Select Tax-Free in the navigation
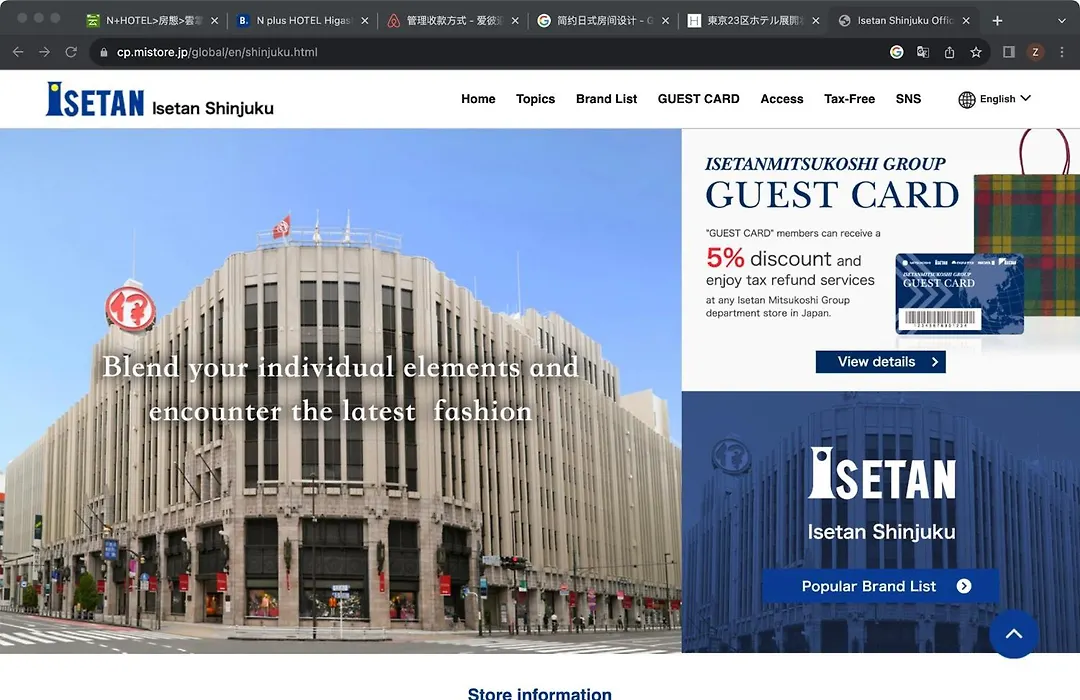The height and width of the screenshot is (700, 1080). [849, 99]
